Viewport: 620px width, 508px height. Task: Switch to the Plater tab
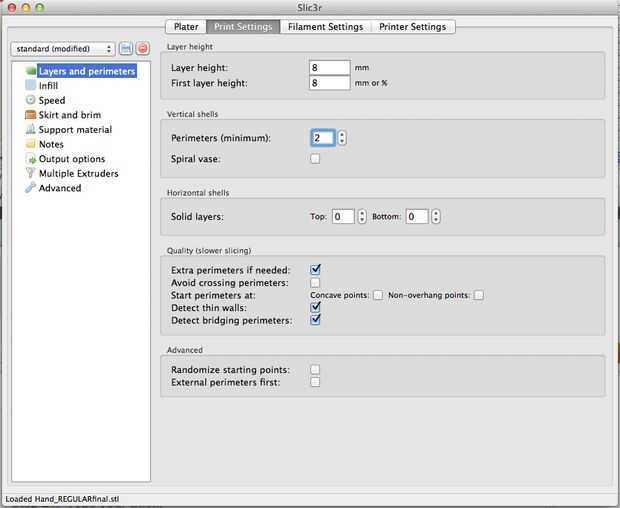tap(186, 27)
